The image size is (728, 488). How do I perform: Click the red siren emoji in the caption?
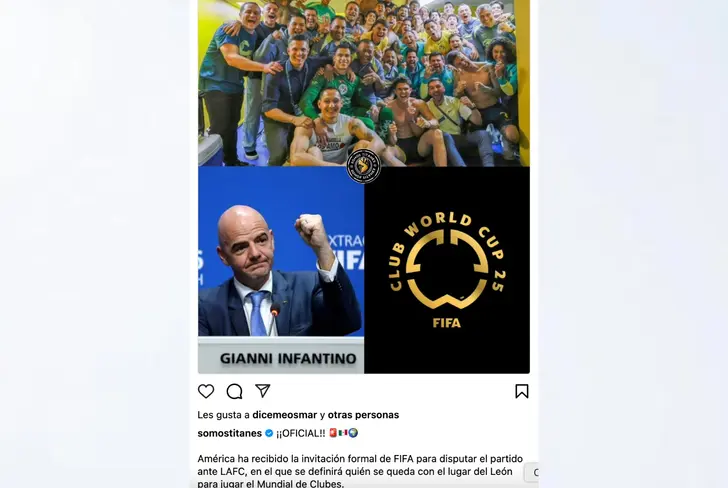[x=332, y=433]
